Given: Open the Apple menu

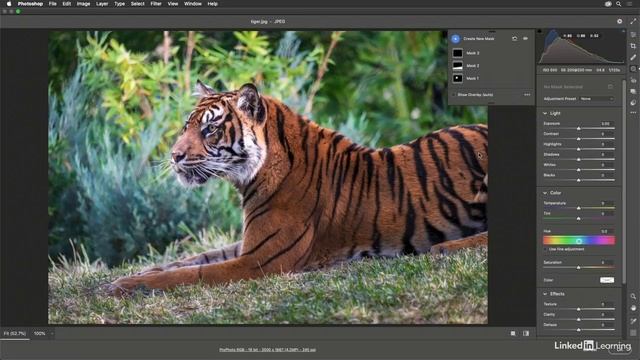Looking at the screenshot, I should (9, 4).
